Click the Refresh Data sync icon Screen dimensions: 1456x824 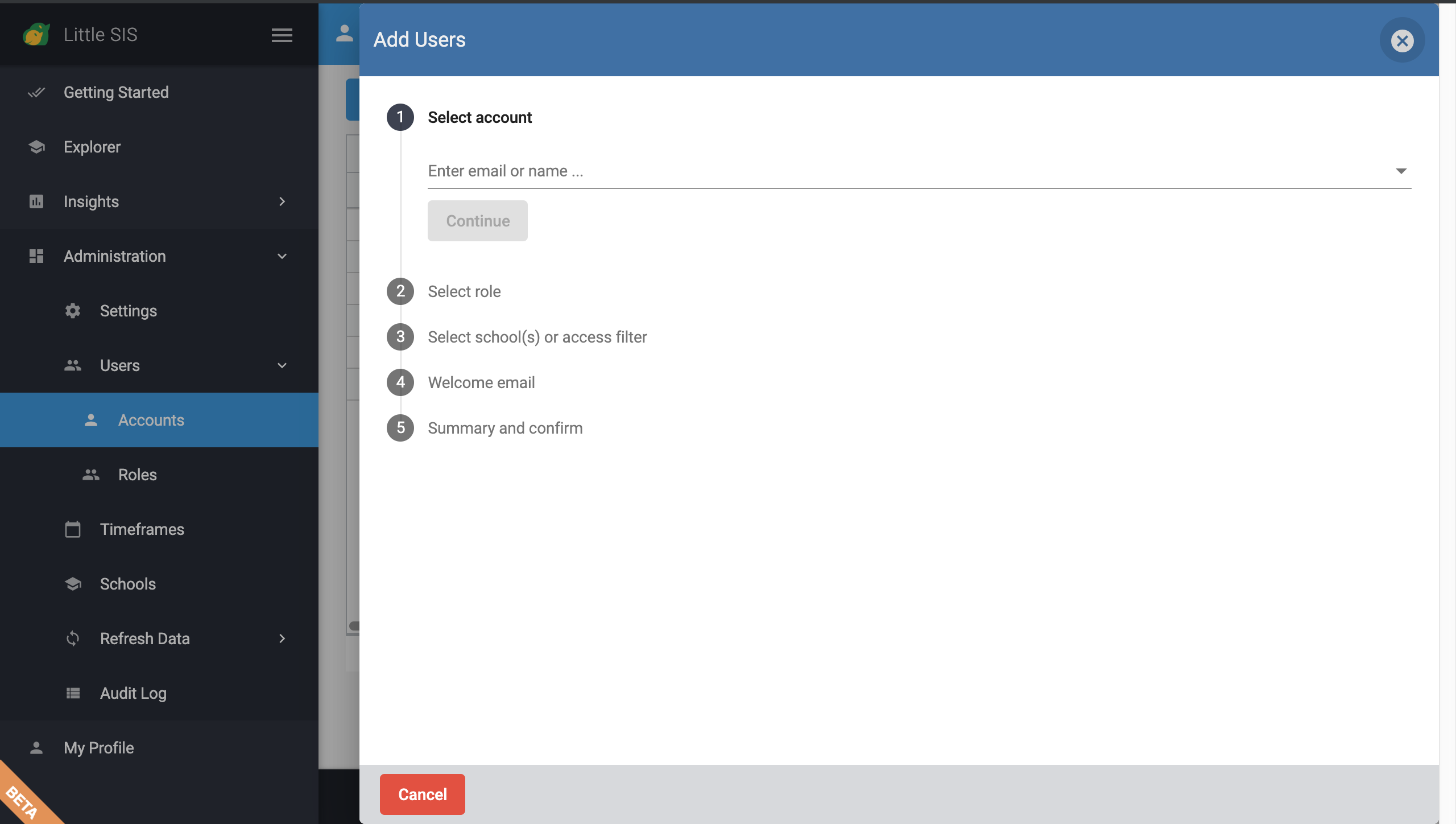[x=73, y=638]
